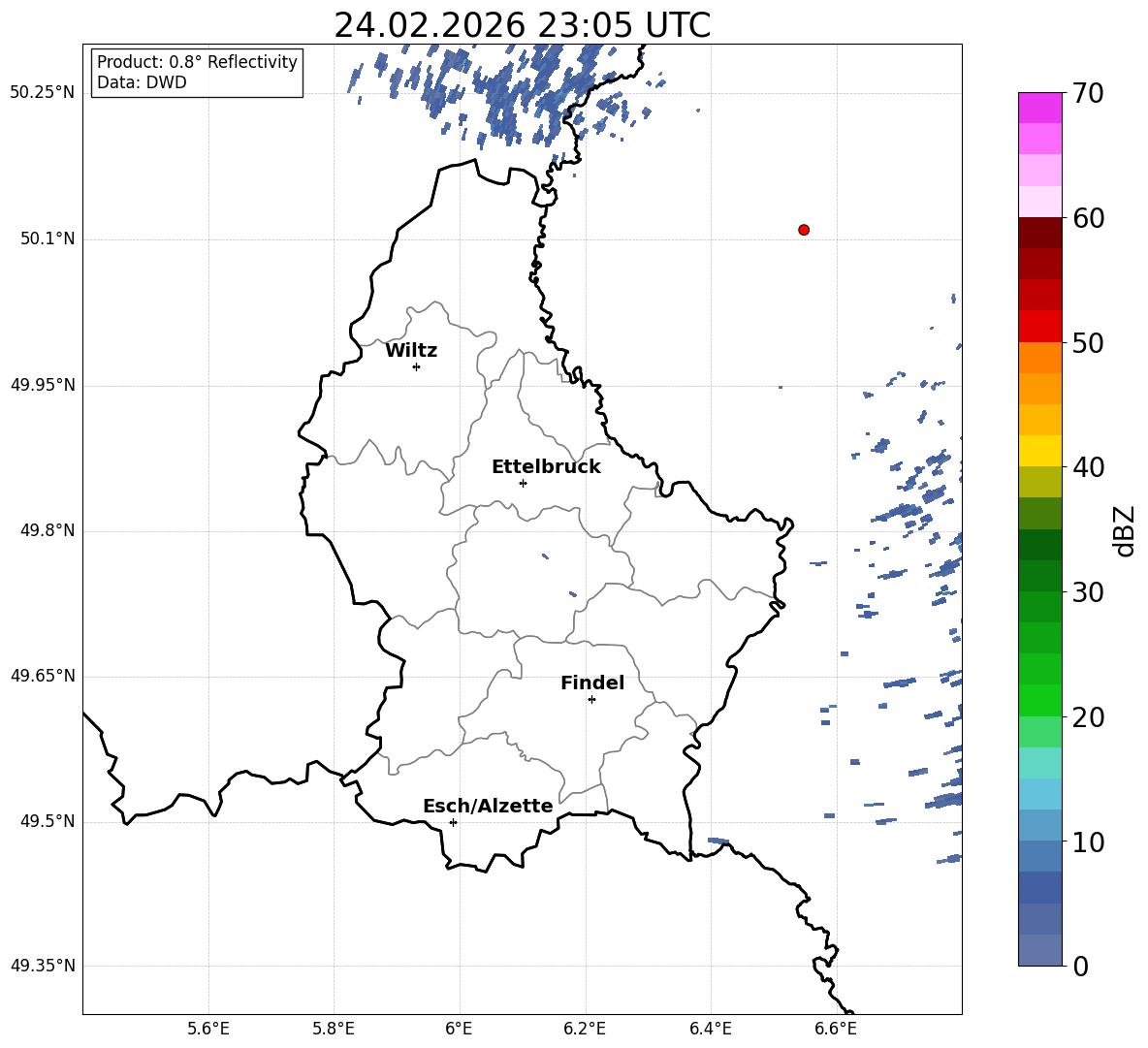Click the 6.2°E longitude label

click(585, 1030)
